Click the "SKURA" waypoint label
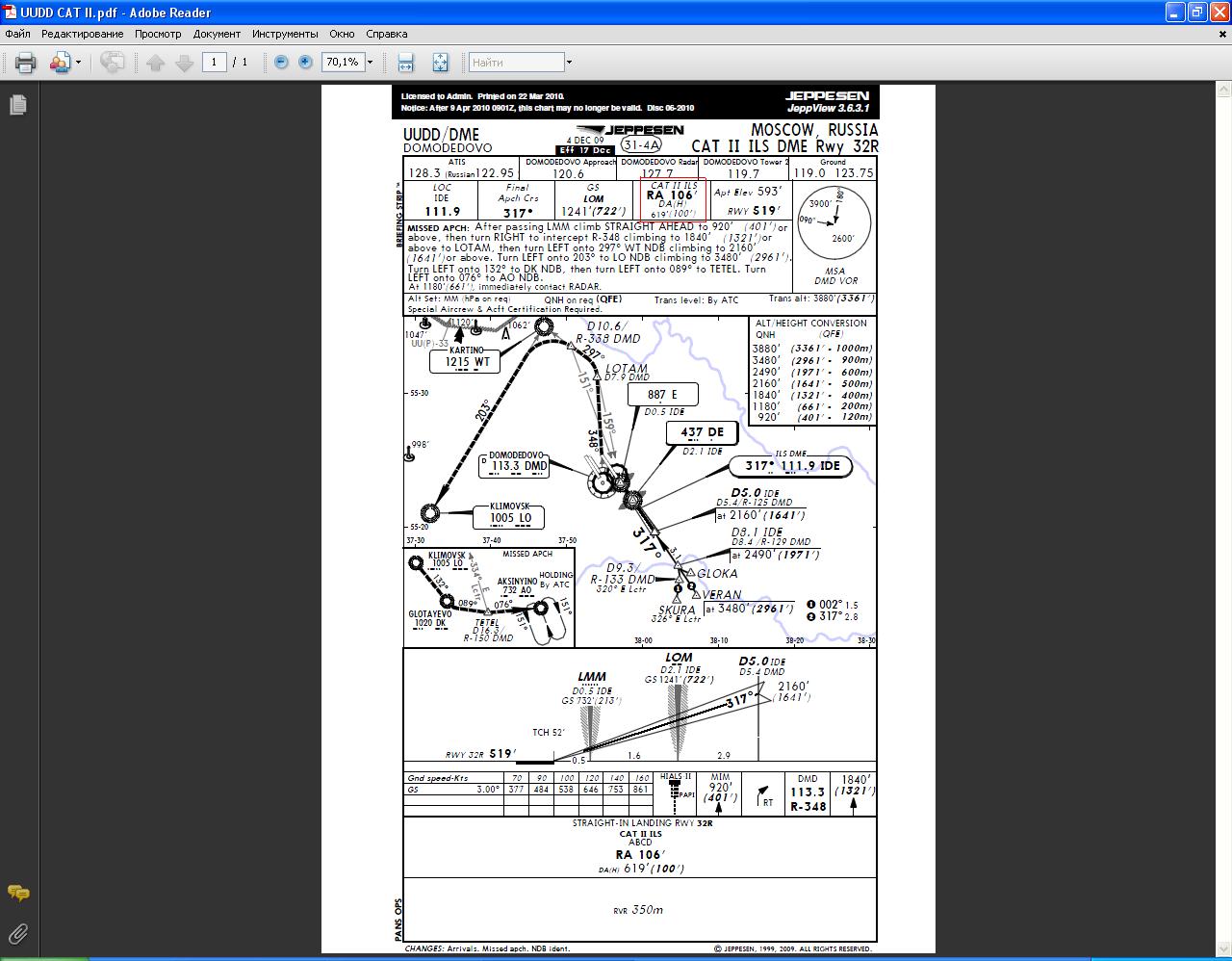Image resolution: width=1232 pixels, height=961 pixels. click(677, 610)
